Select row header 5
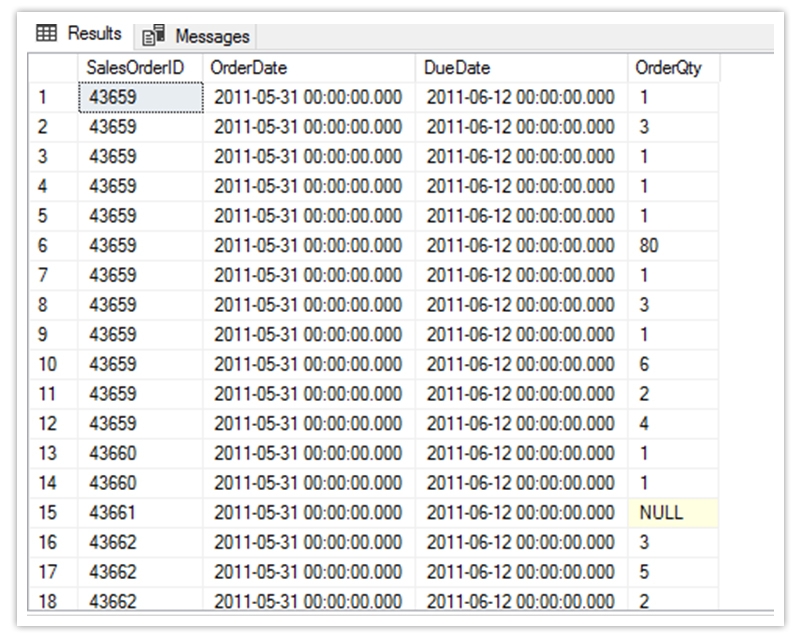 click(x=53, y=215)
